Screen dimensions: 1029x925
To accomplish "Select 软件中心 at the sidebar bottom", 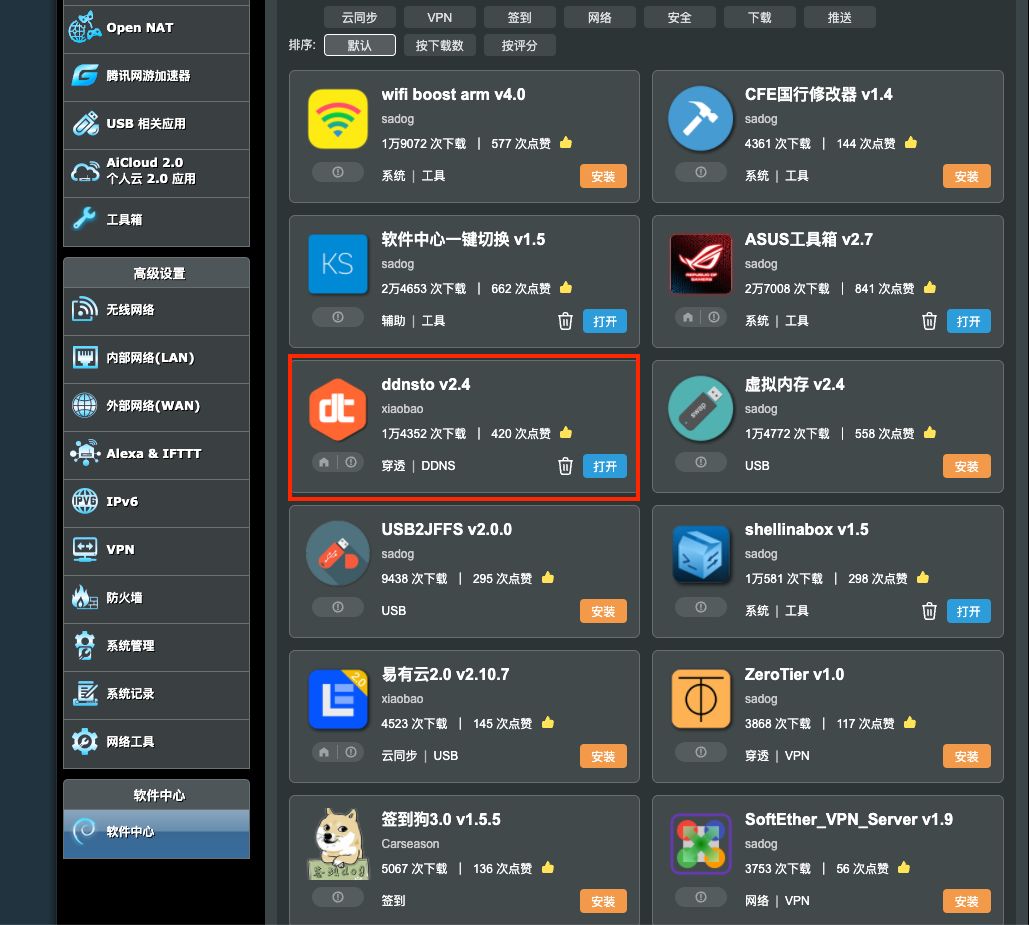I will point(156,832).
